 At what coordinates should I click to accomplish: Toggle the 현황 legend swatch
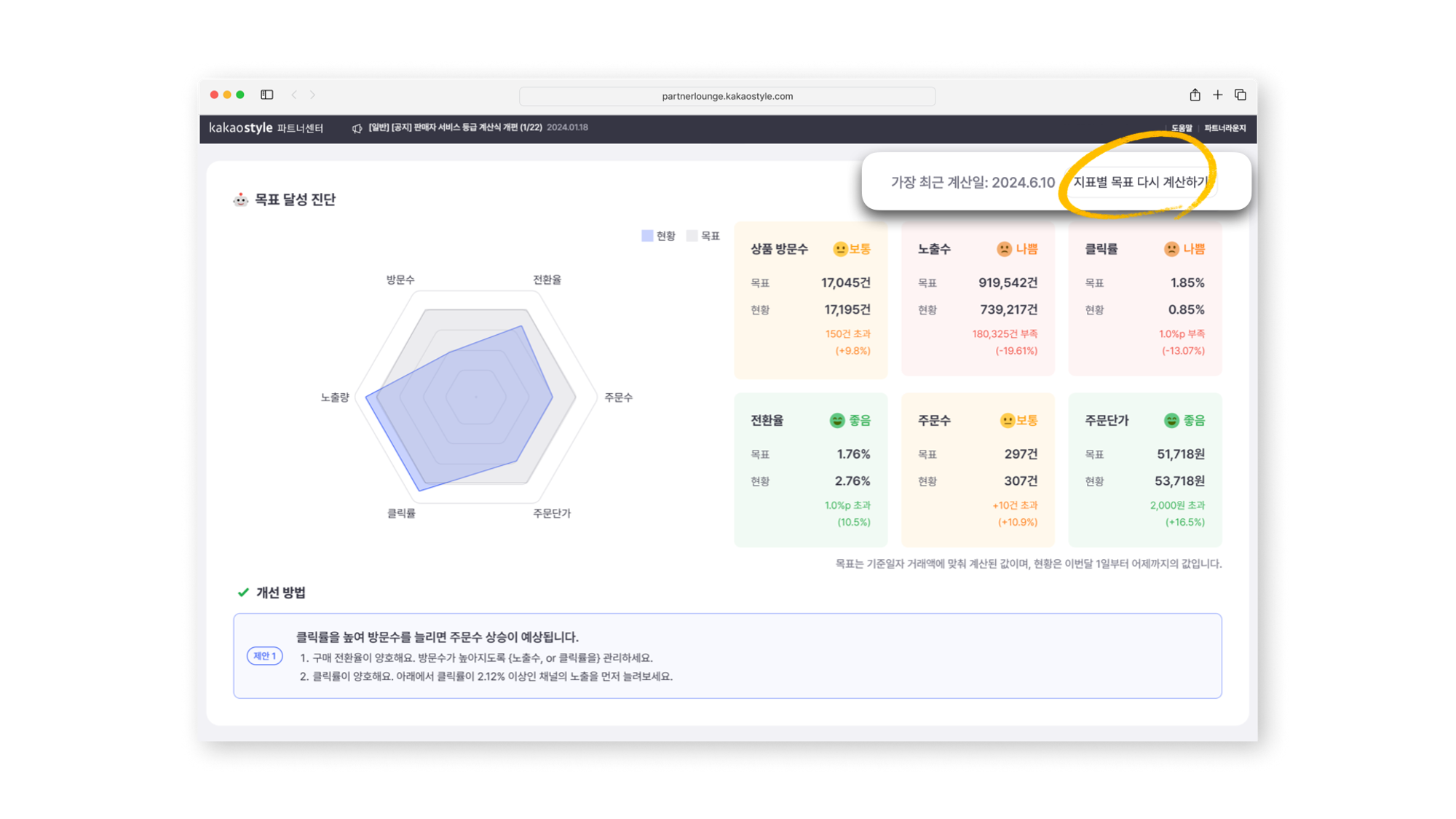[x=647, y=236]
